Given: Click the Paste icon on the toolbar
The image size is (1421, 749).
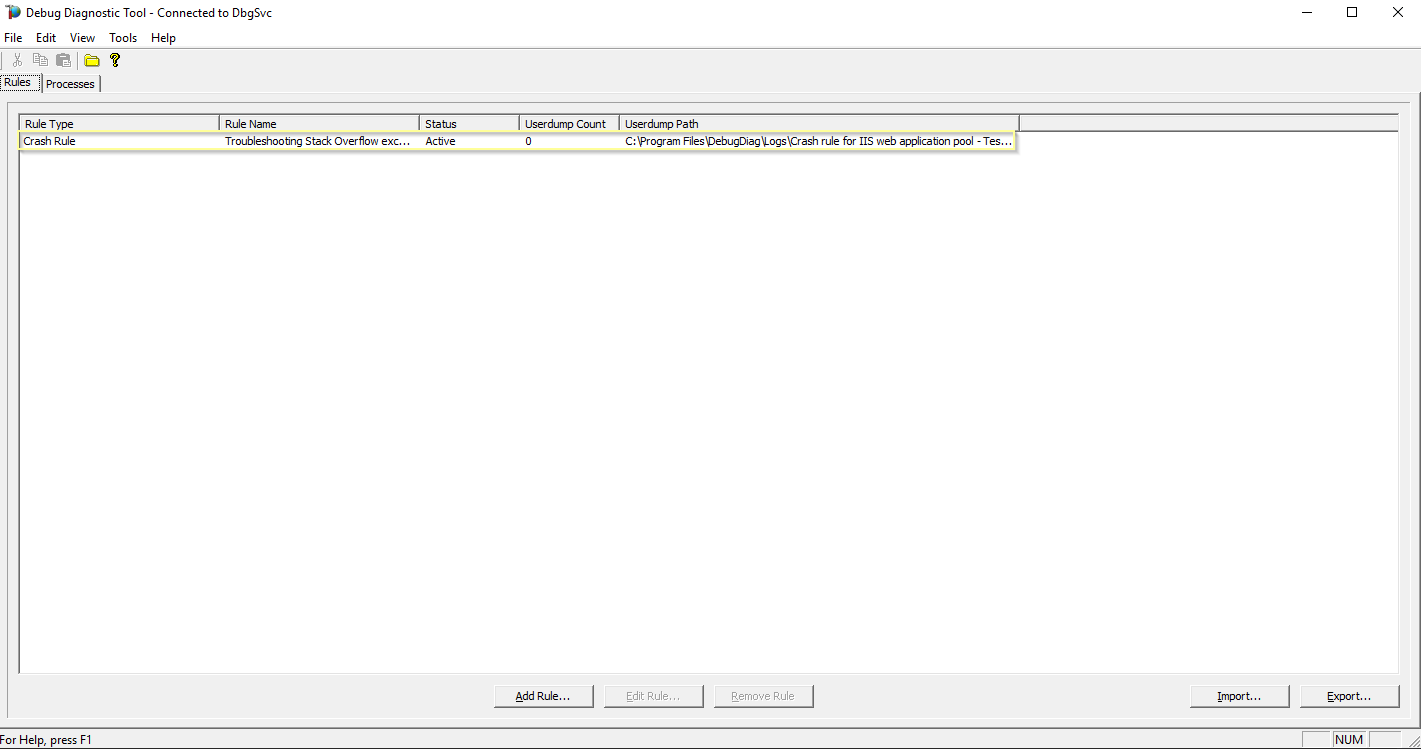Looking at the screenshot, I should coord(63,60).
